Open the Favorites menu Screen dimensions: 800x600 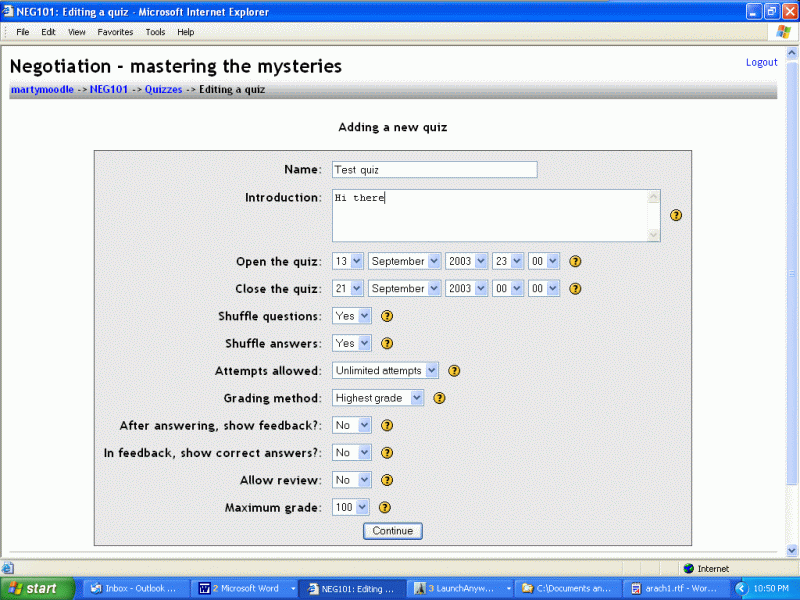coord(115,32)
